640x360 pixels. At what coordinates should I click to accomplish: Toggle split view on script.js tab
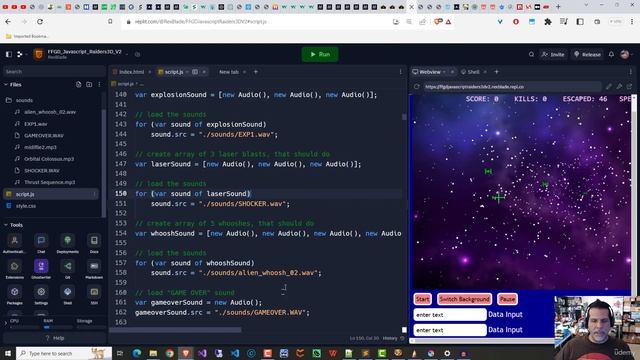click(x=195, y=72)
